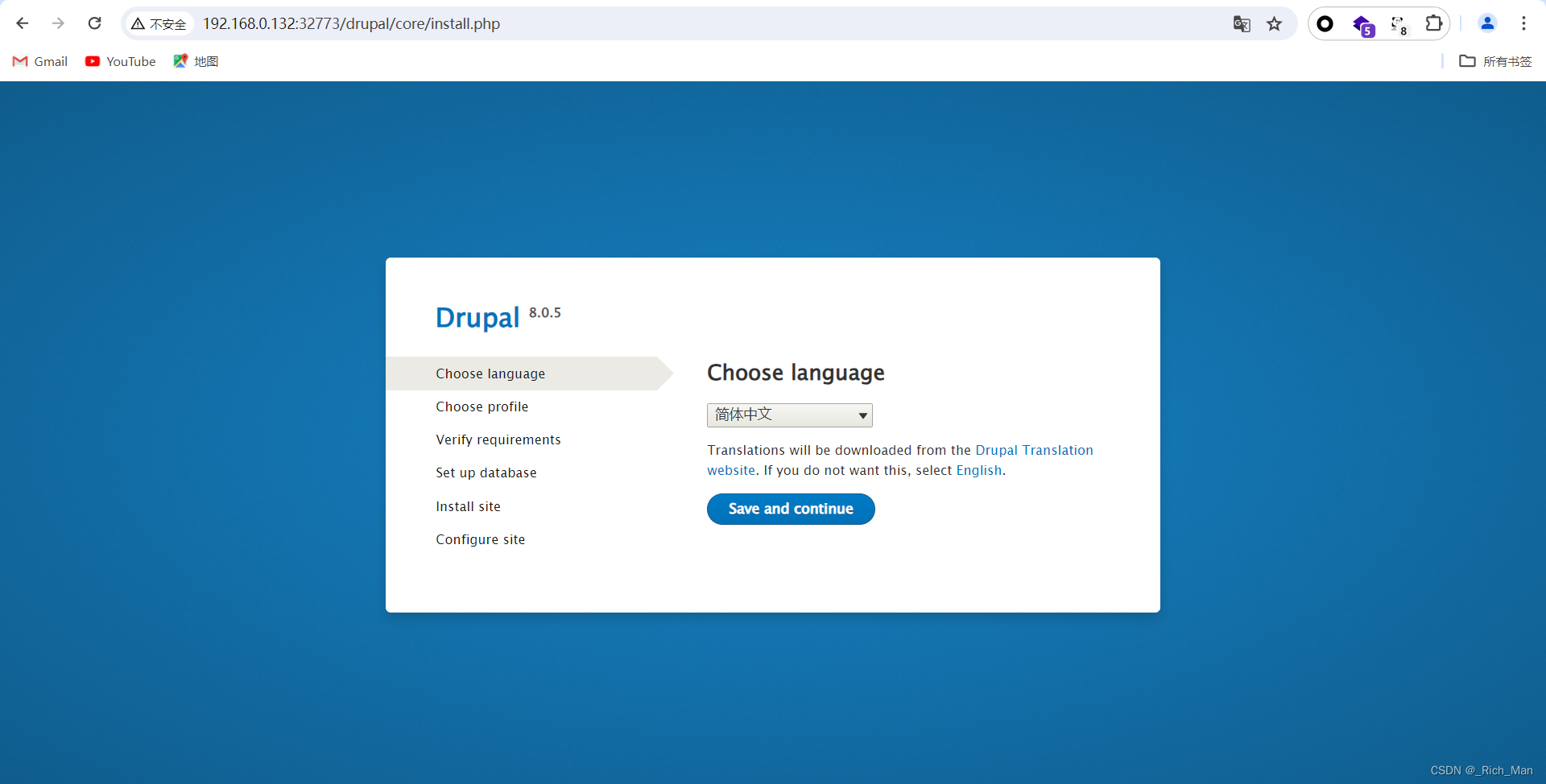Select the Choose profile installation step
This screenshot has width=1546, height=784.
(482, 406)
